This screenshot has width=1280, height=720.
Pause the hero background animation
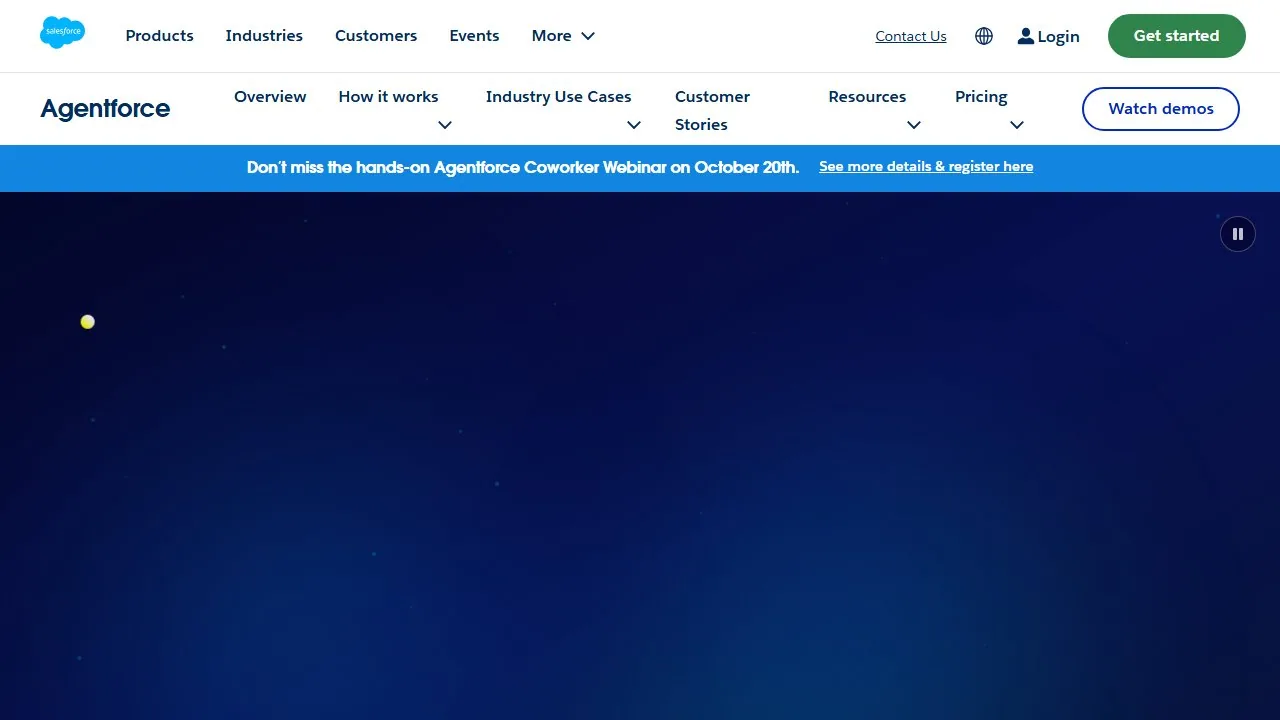(1238, 234)
